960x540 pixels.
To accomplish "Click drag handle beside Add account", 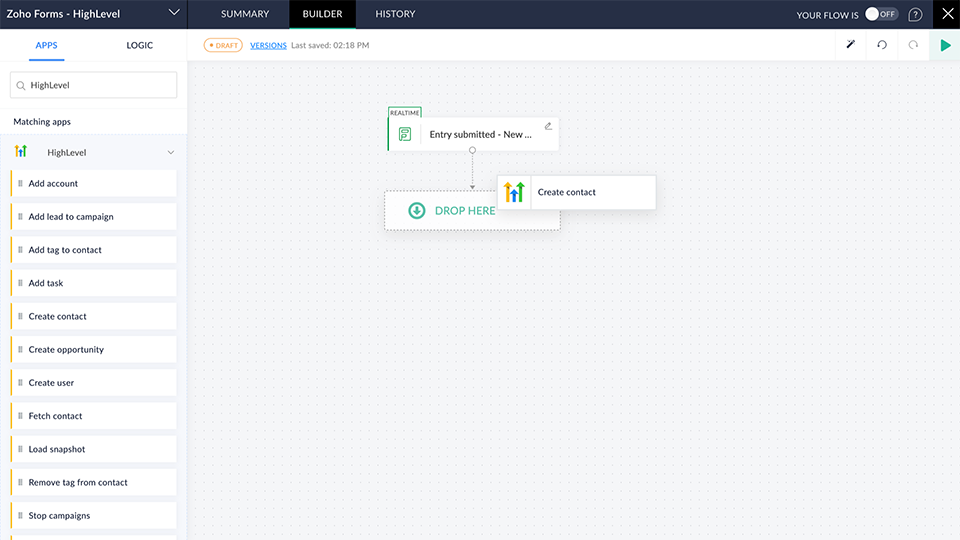I will tap(20, 184).
